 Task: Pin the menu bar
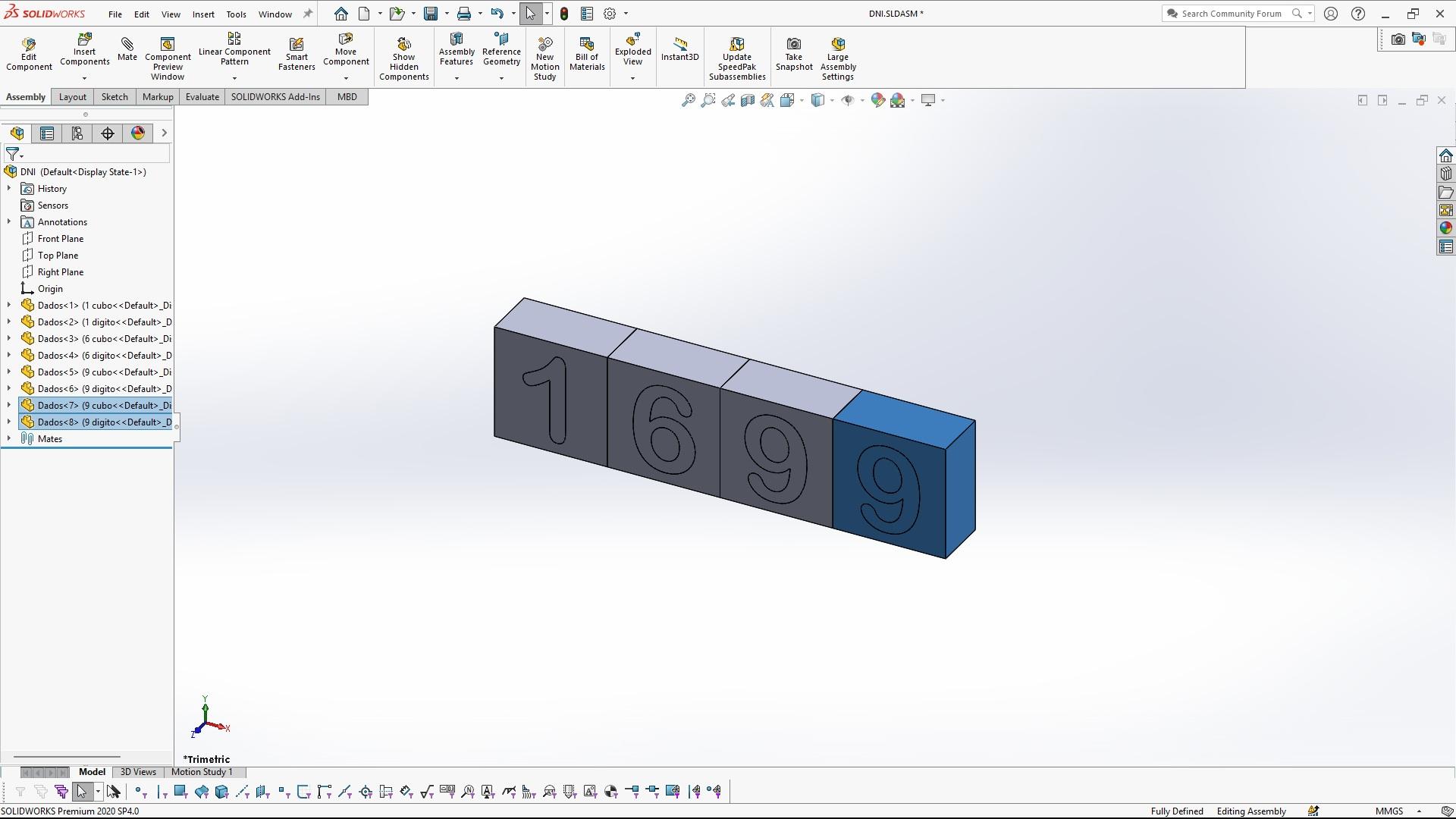pos(308,14)
